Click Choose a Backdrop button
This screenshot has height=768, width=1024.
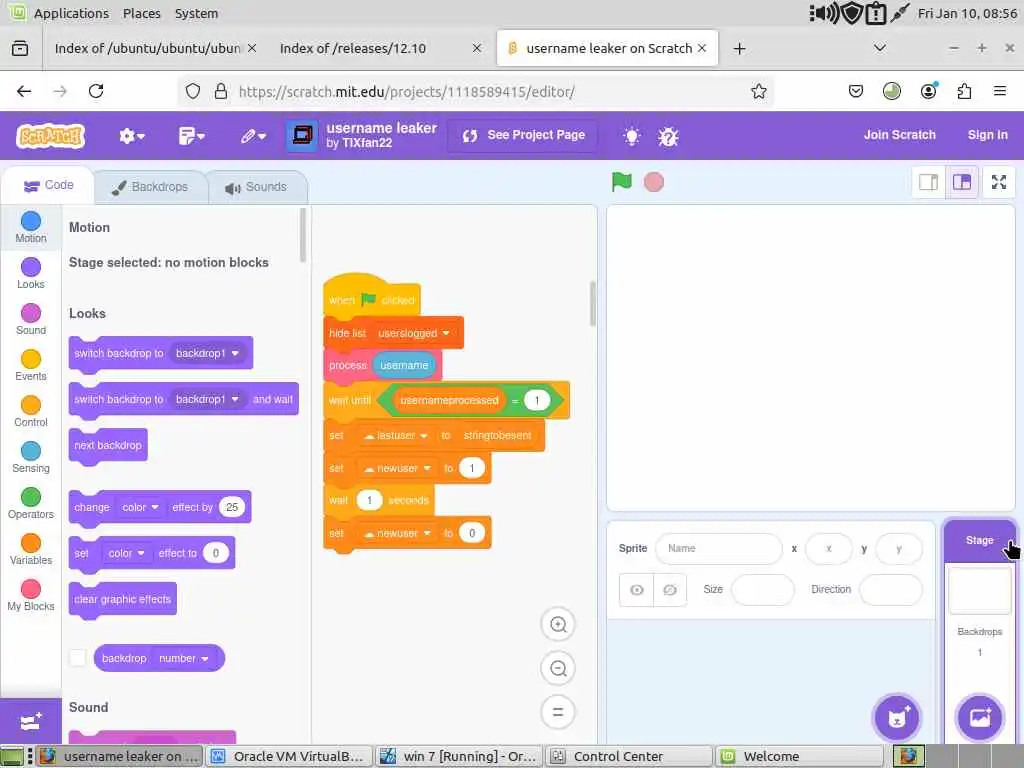[980, 718]
